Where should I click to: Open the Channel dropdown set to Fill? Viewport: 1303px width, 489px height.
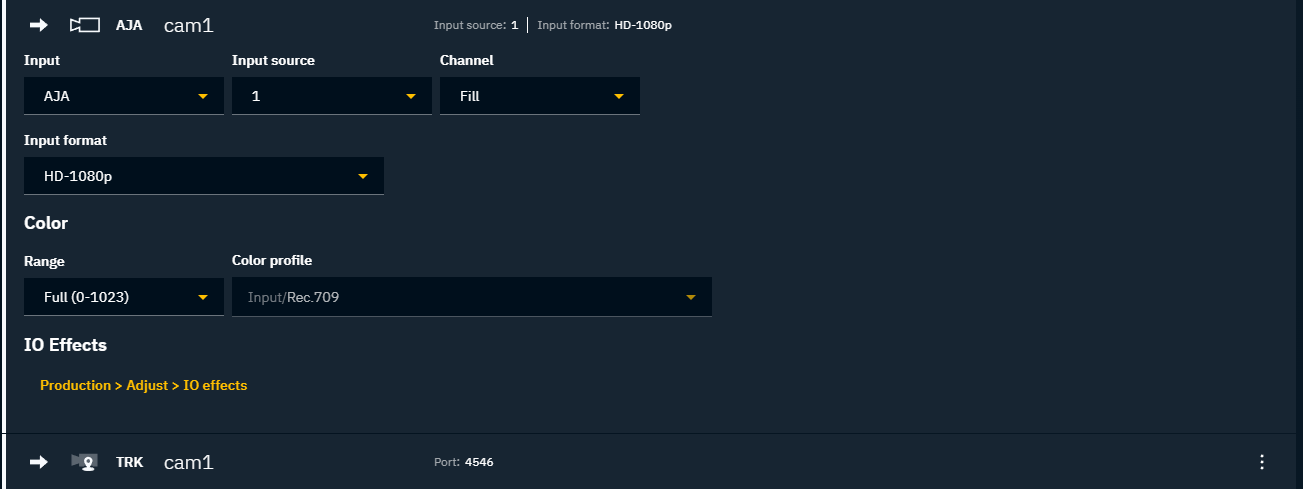(540, 96)
